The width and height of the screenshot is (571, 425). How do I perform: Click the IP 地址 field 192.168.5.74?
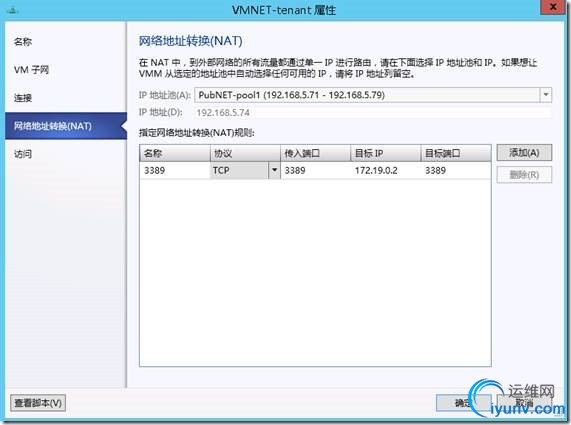click(373, 113)
